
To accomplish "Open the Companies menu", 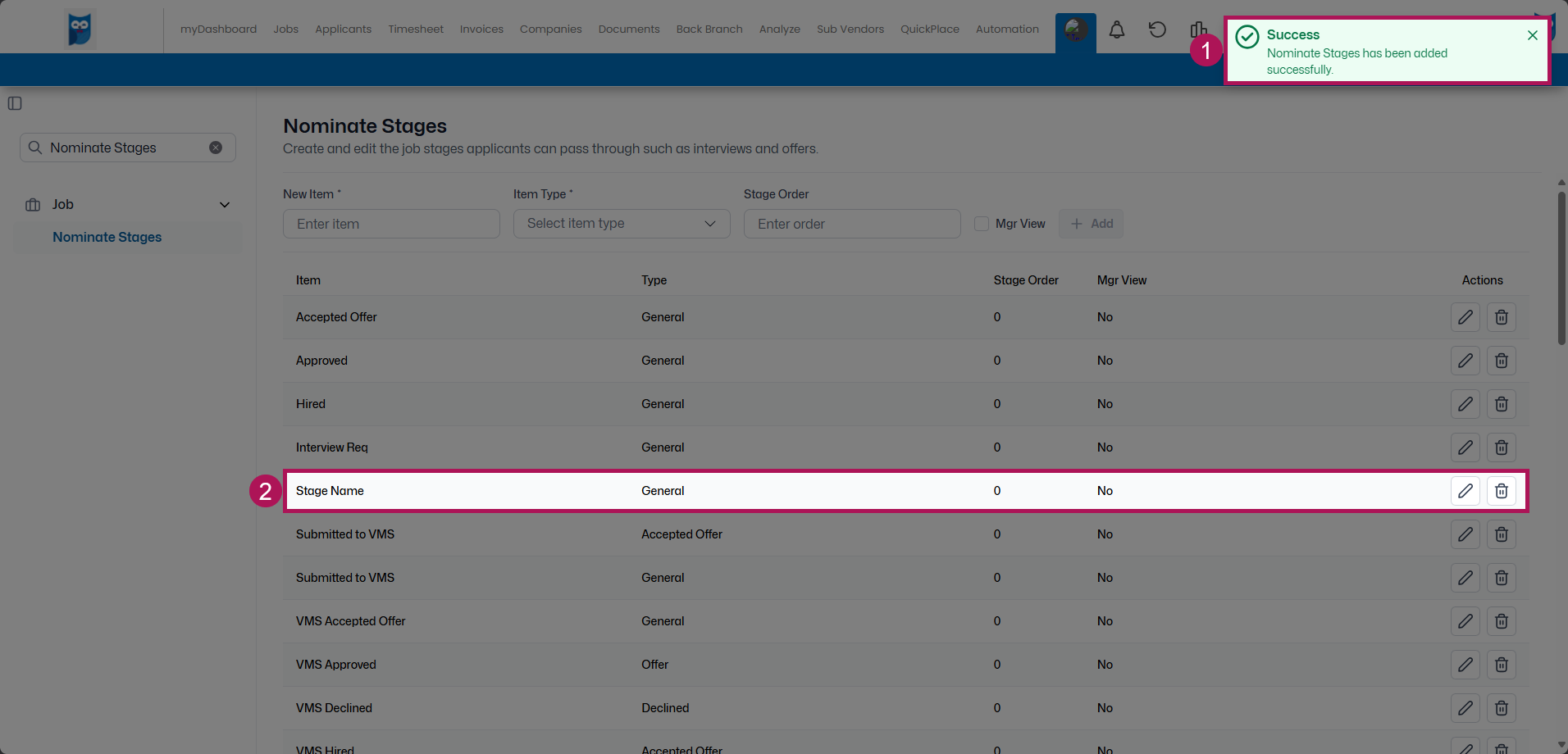I will 551,30.
